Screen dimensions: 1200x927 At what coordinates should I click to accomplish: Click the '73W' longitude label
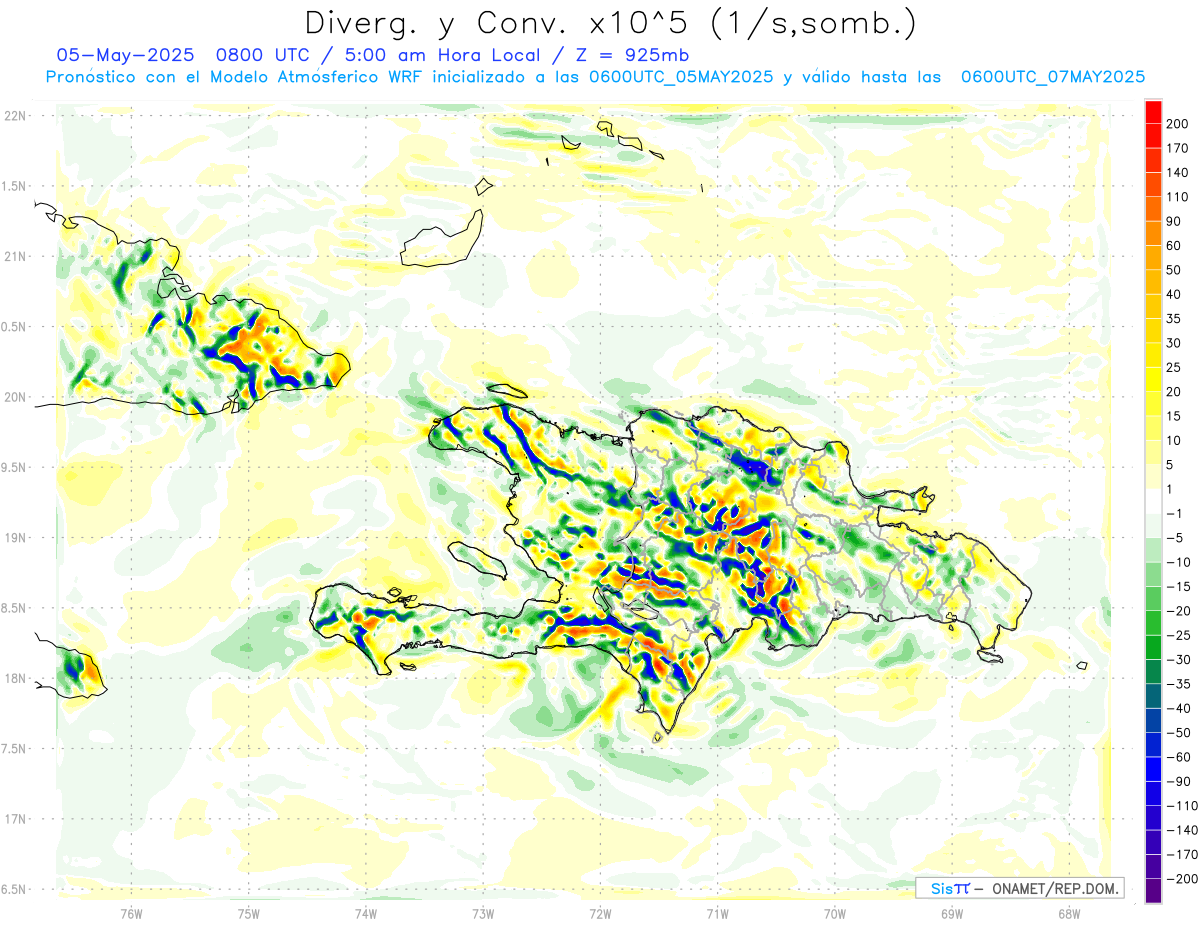483,913
